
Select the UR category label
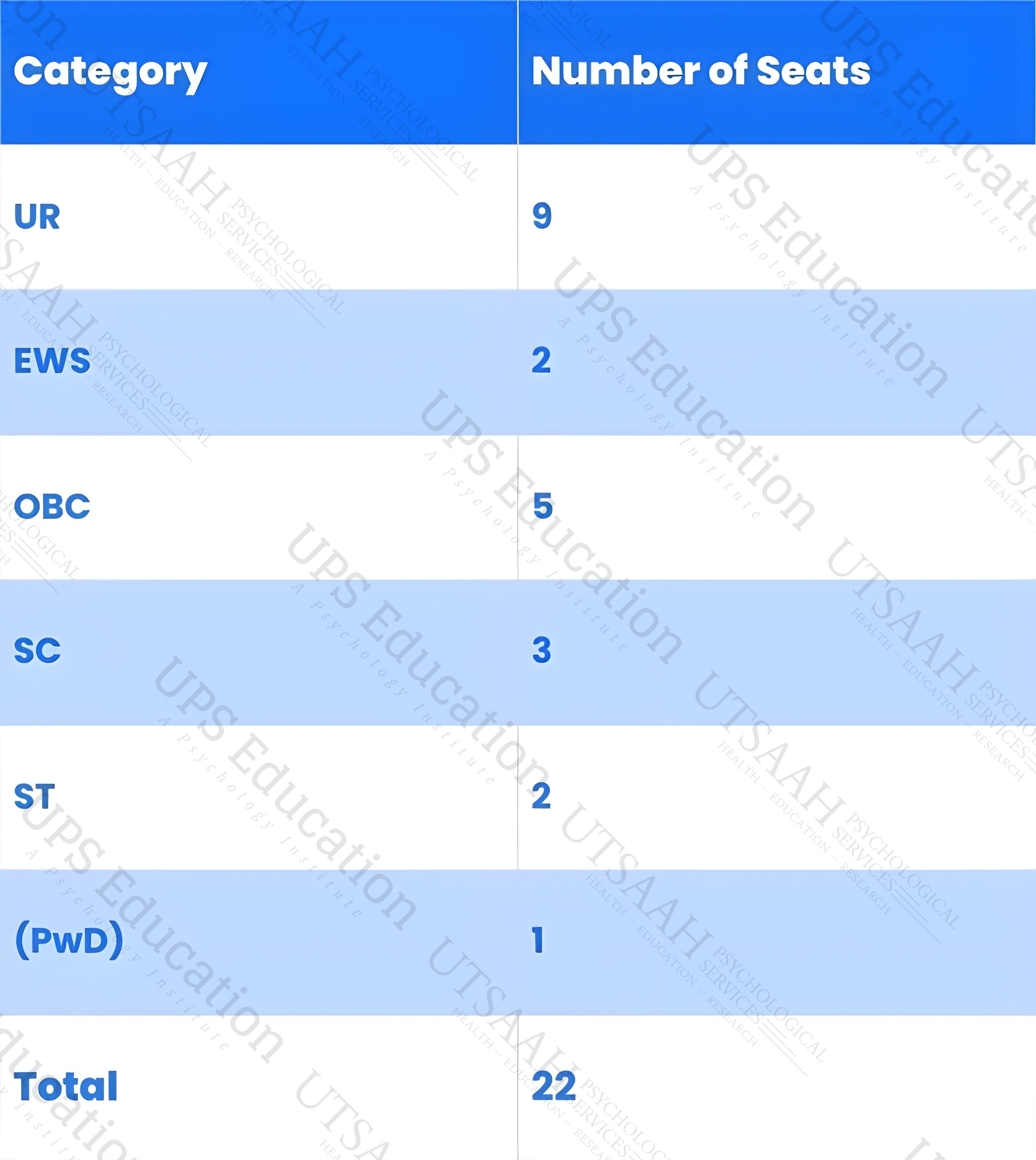(37, 217)
